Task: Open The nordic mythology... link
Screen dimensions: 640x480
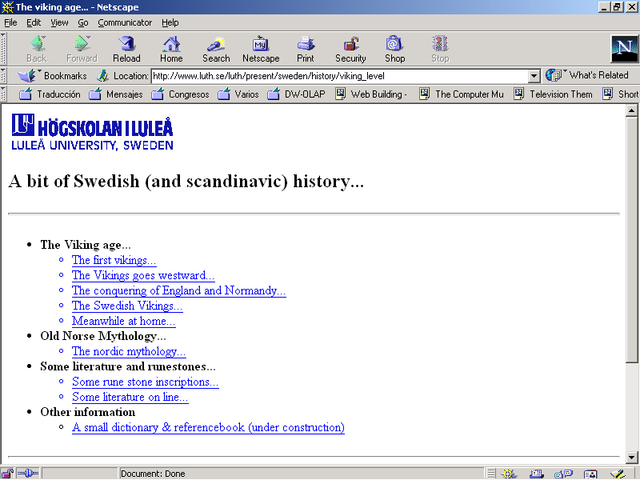Action: [129, 351]
